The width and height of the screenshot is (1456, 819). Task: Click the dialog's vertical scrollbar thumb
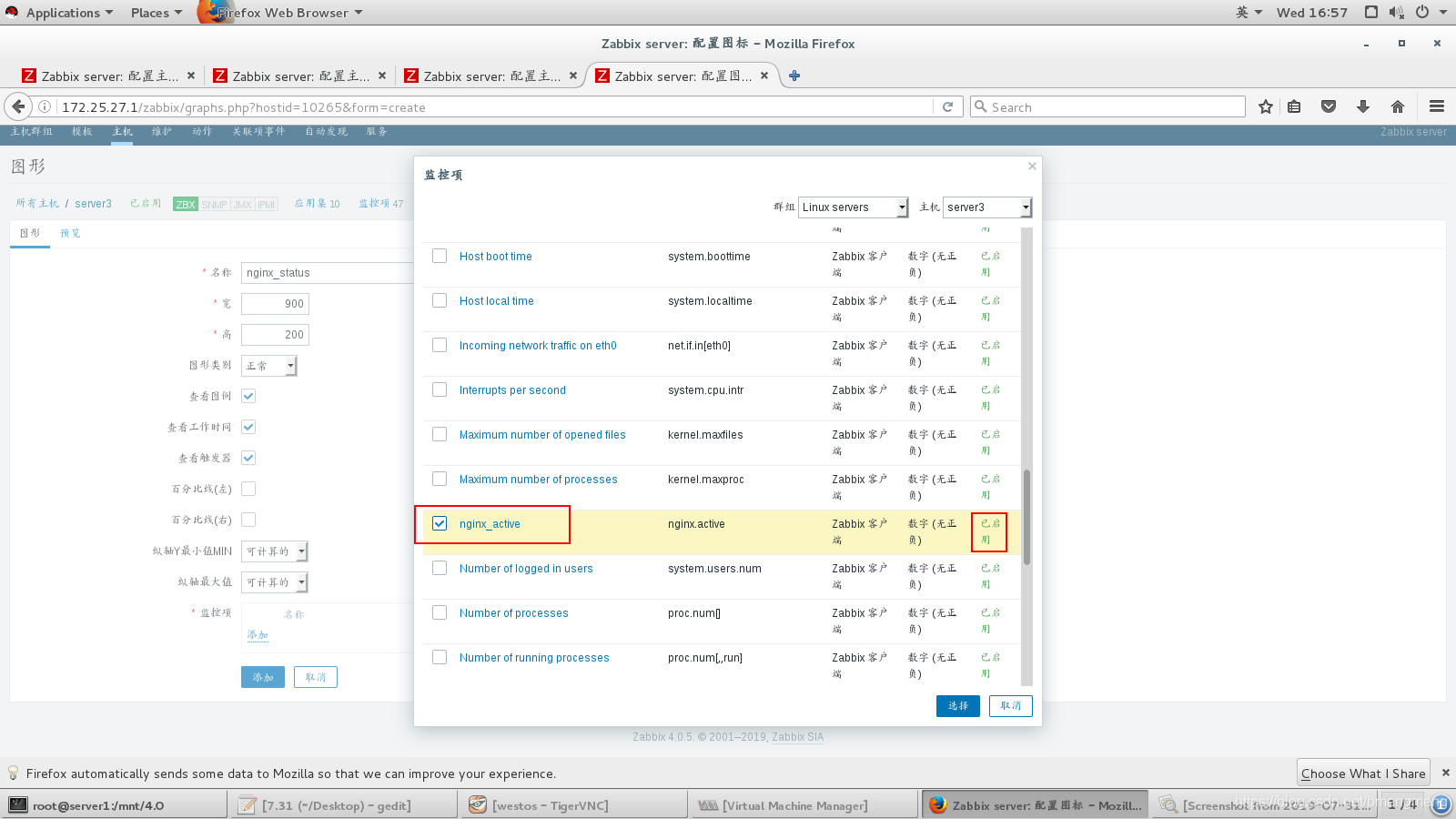(x=1026, y=518)
